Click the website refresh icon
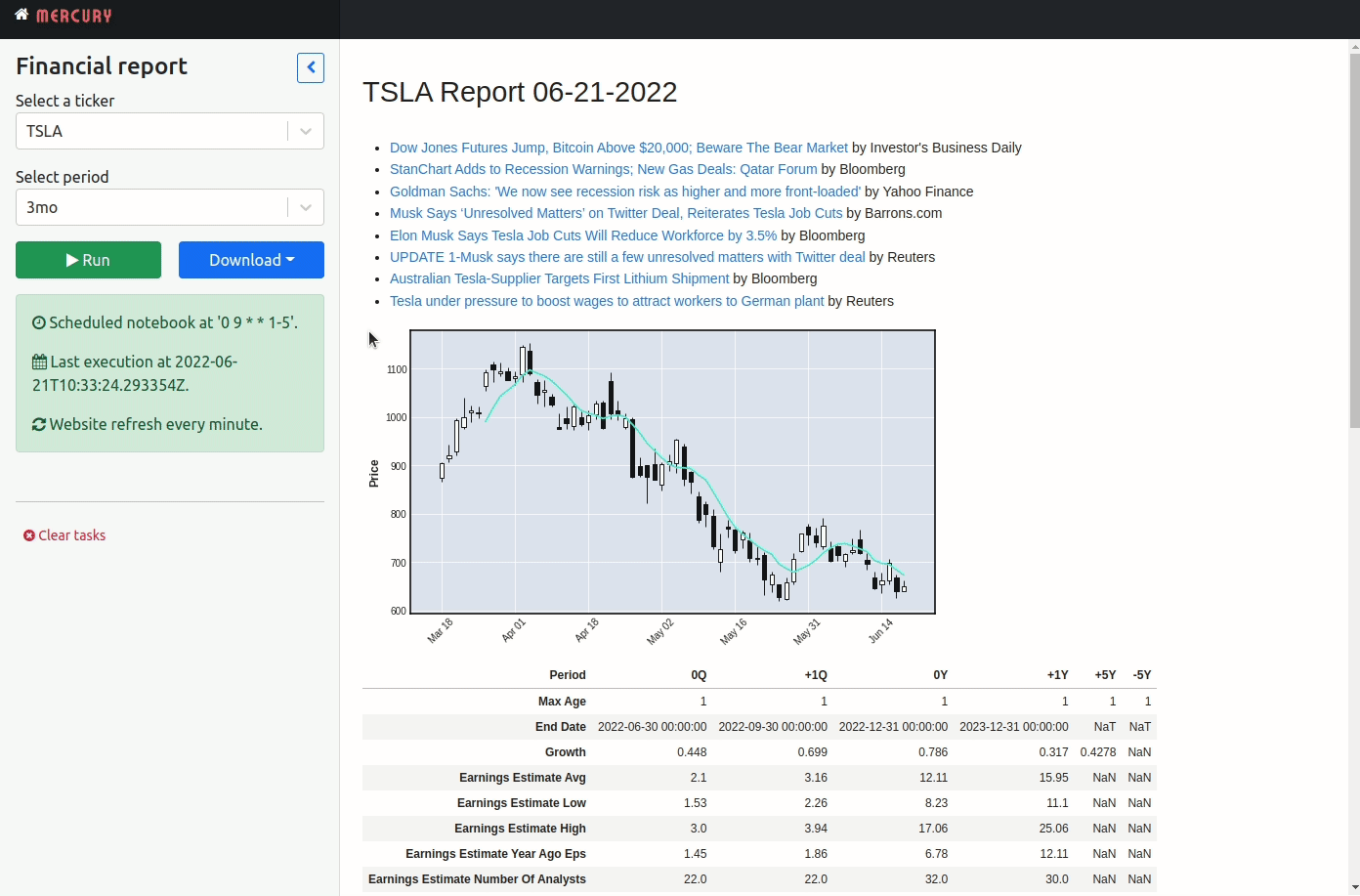The width and height of the screenshot is (1360, 896). (x=39, y=425)
